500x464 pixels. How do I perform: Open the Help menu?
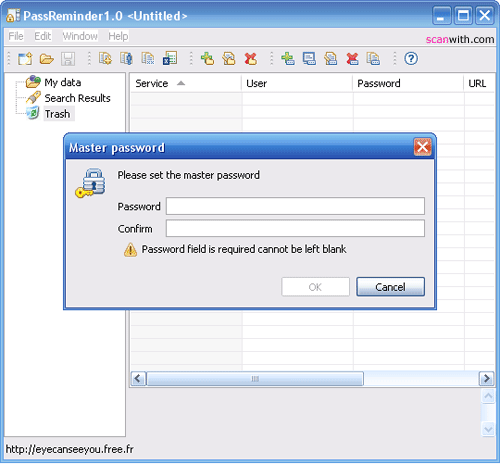[118, 36]
